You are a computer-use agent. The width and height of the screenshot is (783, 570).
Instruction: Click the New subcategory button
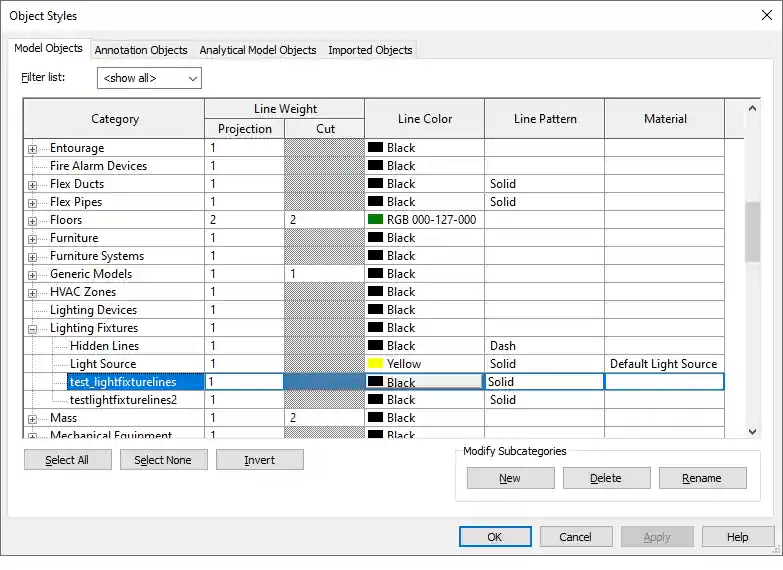point(510,478)
